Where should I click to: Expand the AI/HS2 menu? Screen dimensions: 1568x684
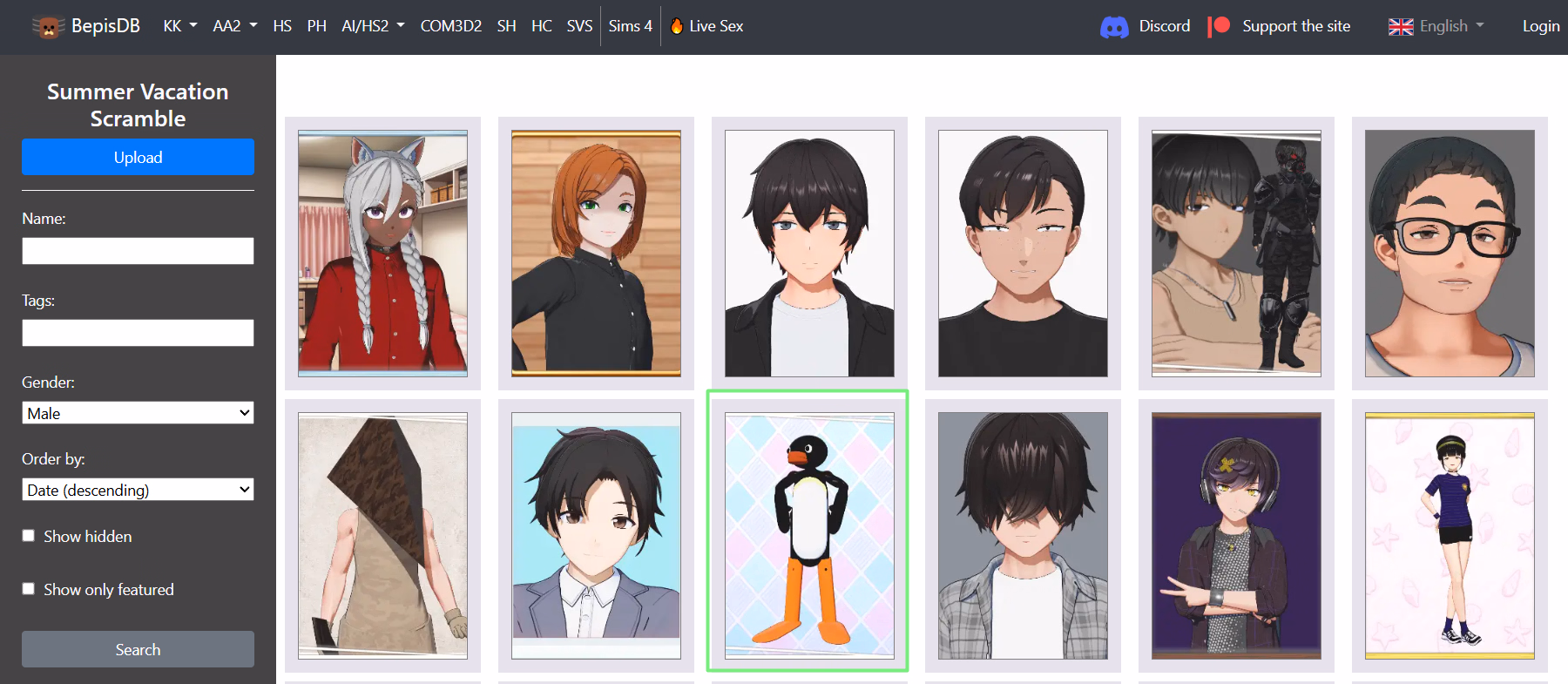pos(373,26)
